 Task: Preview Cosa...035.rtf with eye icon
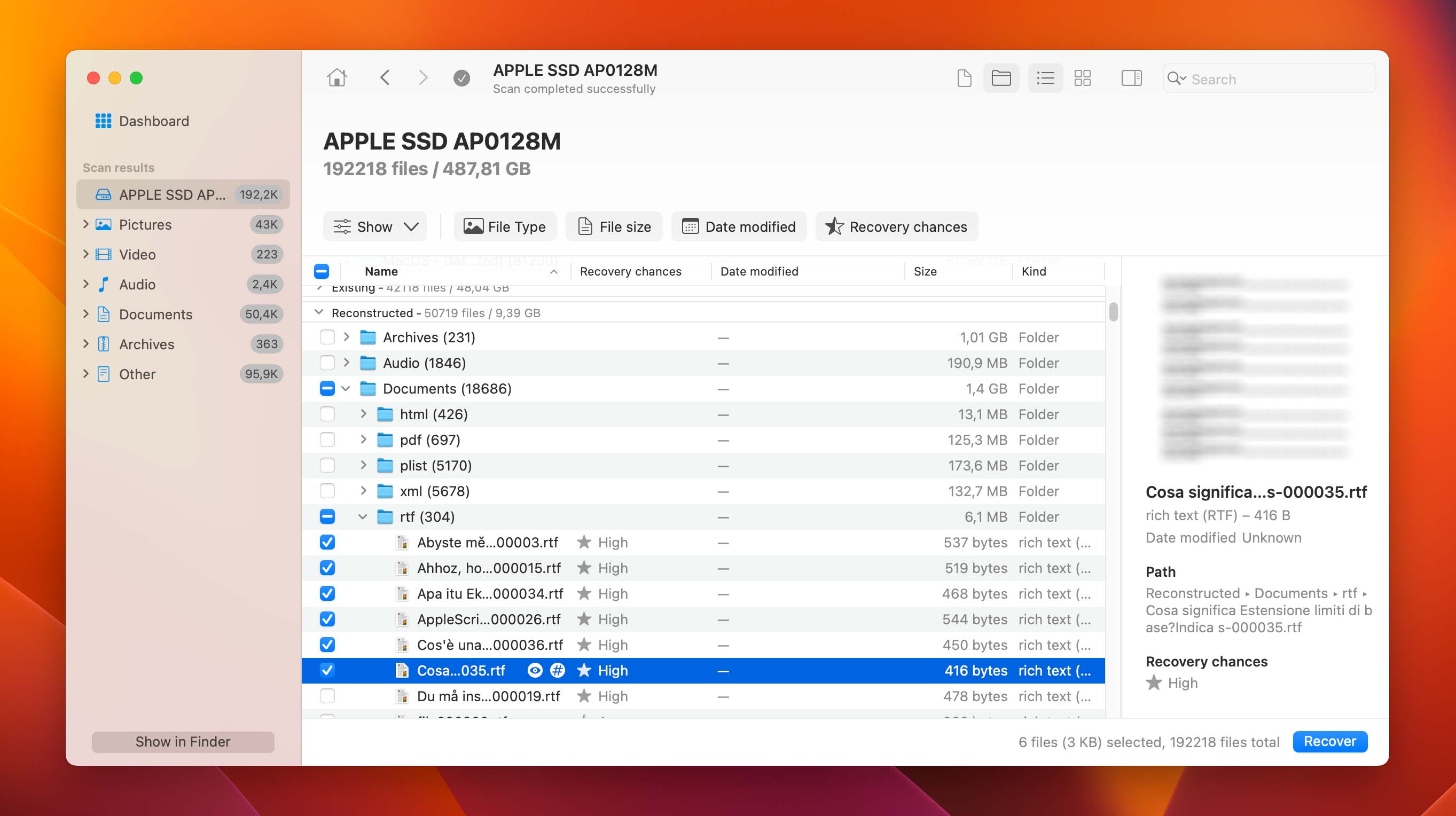point(535,670)
